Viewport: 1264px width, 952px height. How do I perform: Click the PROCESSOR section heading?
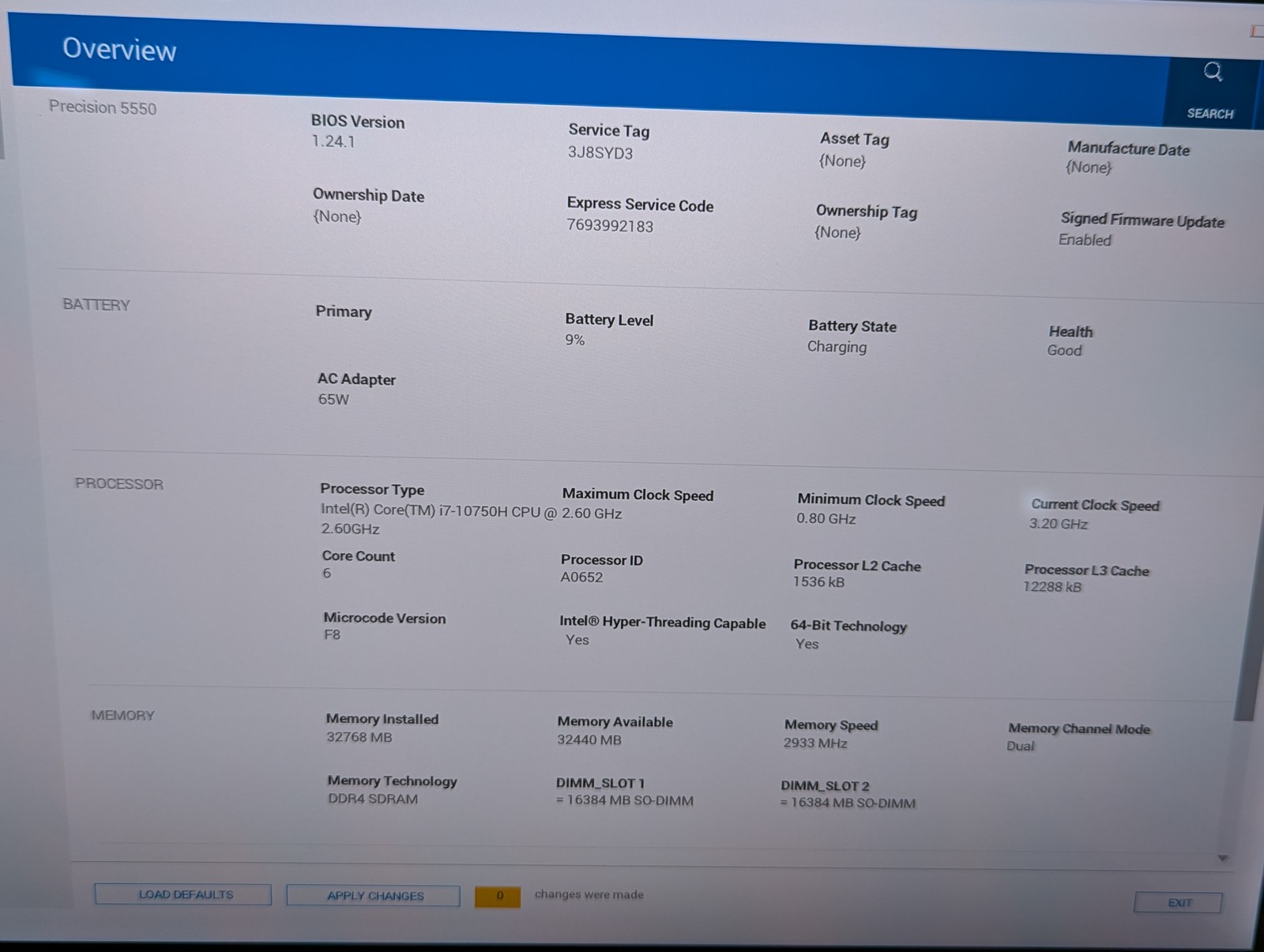pyautogui.click(x=119, y=484)
